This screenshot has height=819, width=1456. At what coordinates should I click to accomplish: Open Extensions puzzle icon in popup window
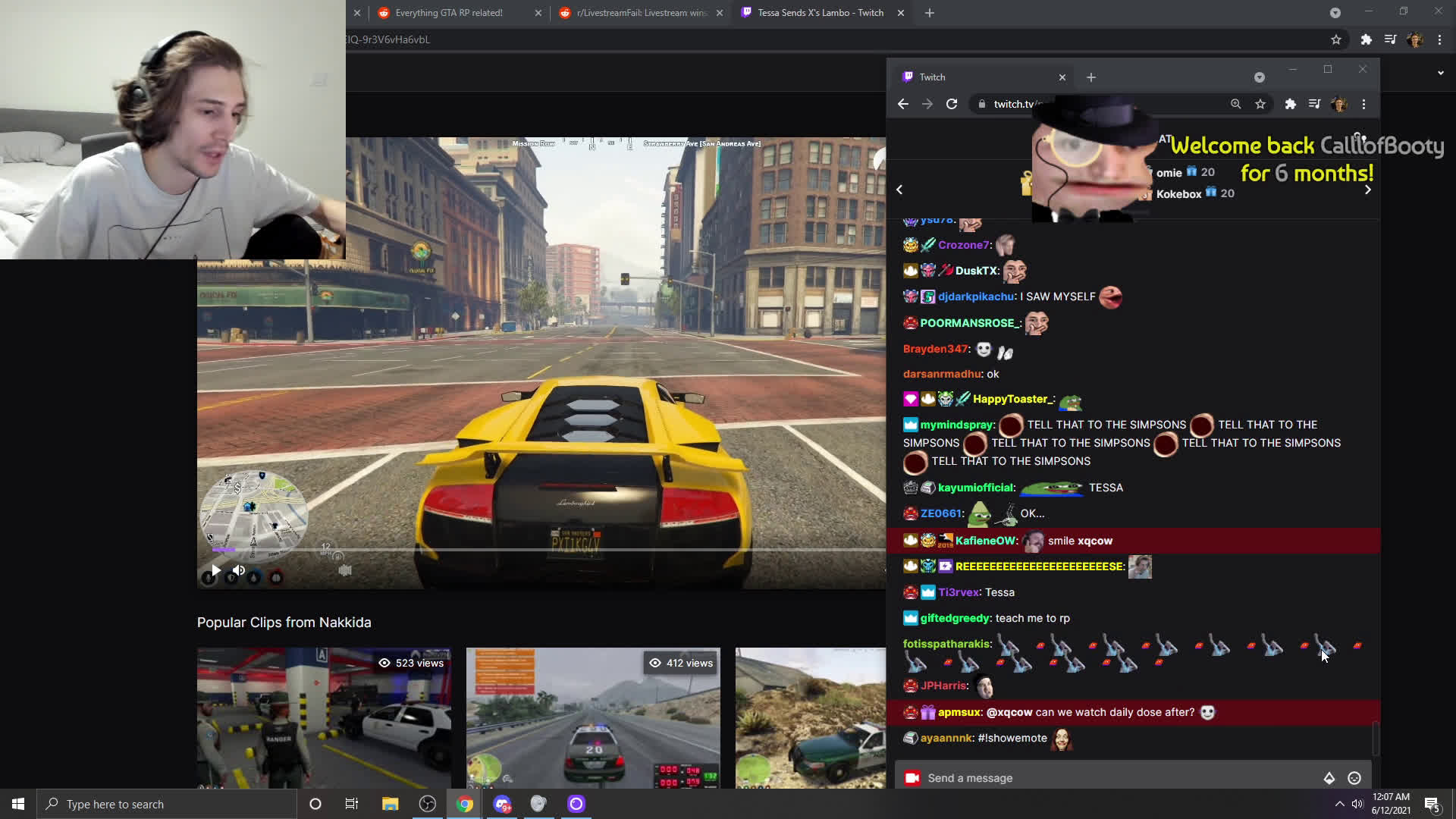pos(1290,104)
